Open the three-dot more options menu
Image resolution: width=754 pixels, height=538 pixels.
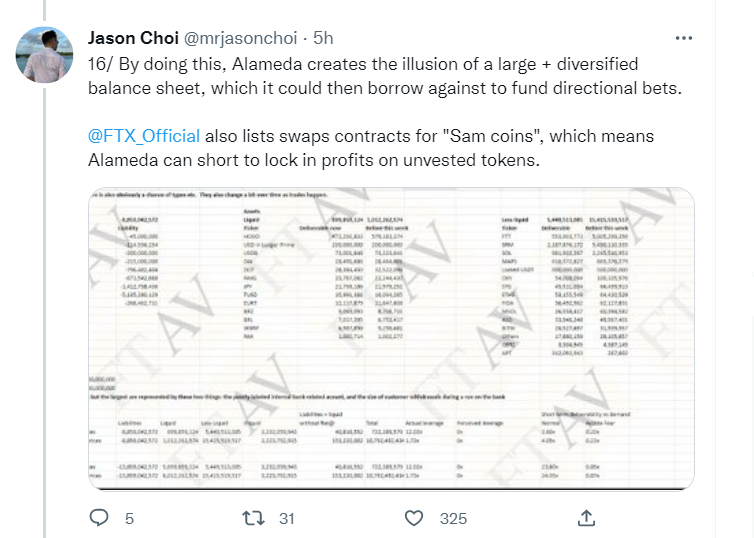pos(684,38)
